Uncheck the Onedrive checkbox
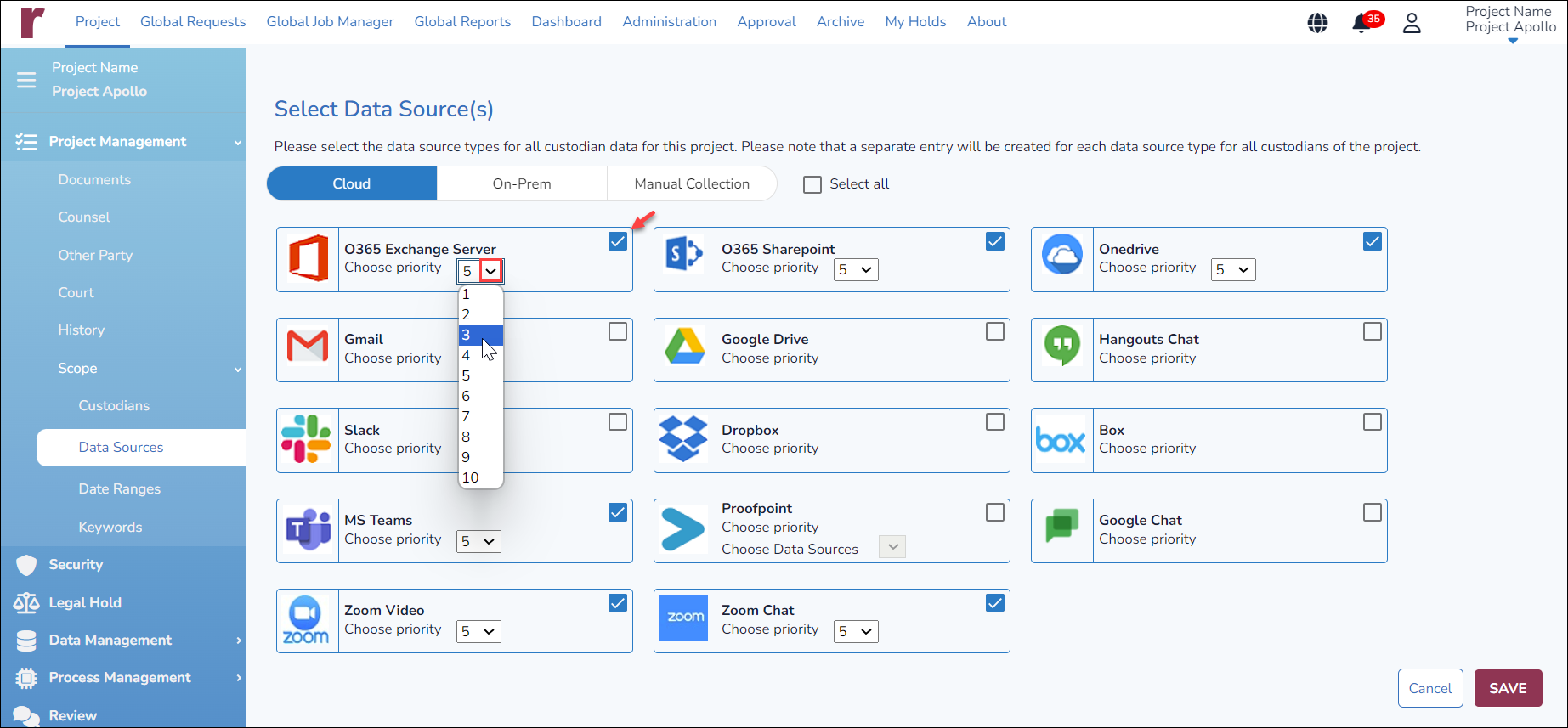This screenshot has height=728, width=1568. pyautogui.click(x=1373, y=241)
